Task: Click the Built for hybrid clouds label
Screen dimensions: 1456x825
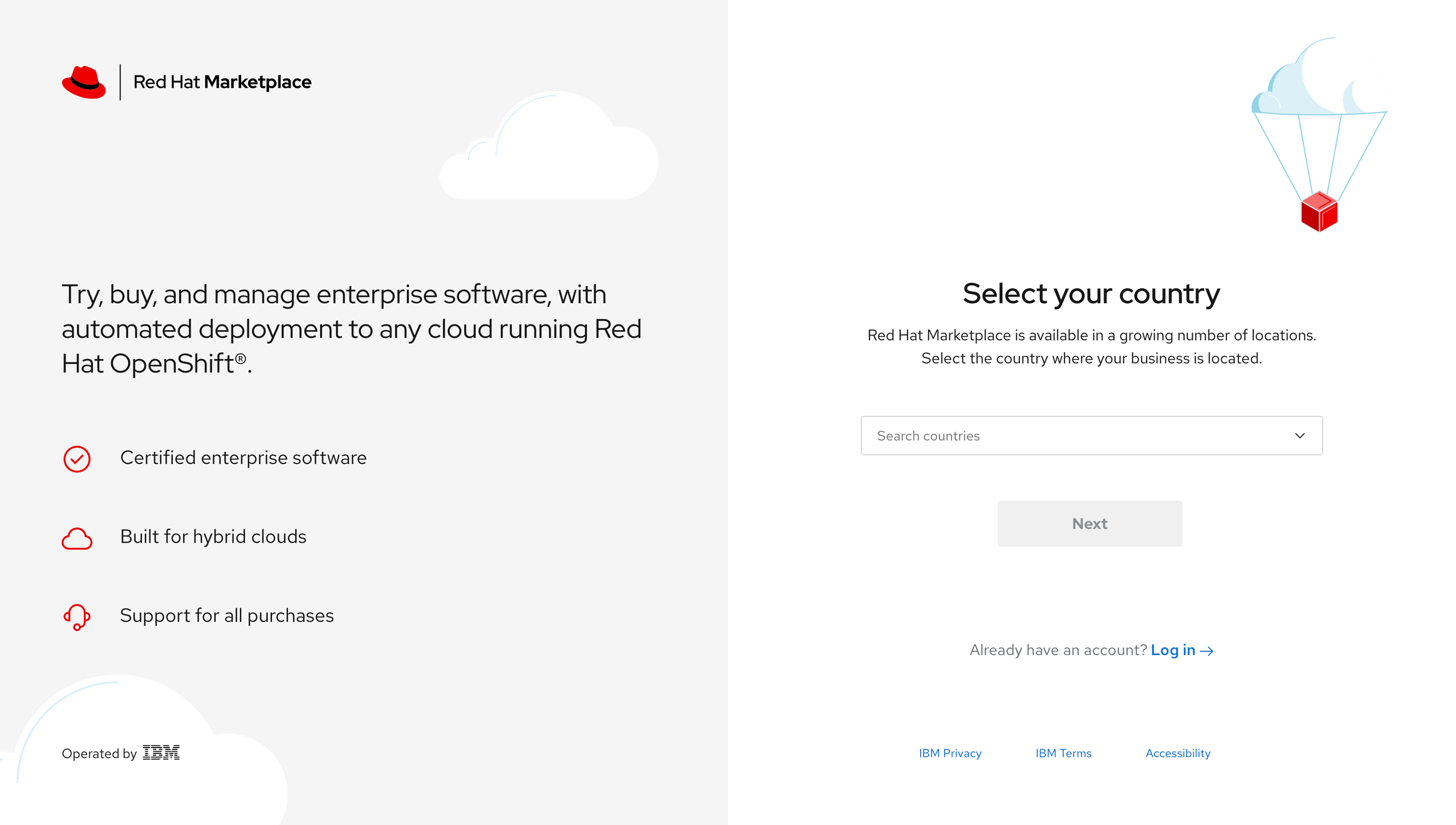Action: click(x=213, y=536)
